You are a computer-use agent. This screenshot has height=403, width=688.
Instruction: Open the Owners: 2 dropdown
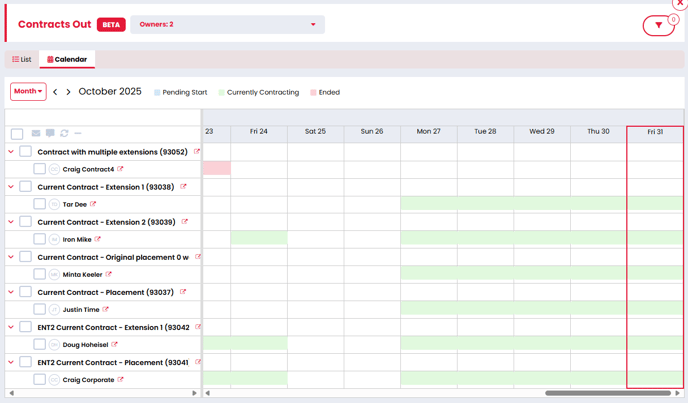click(227, 24)
